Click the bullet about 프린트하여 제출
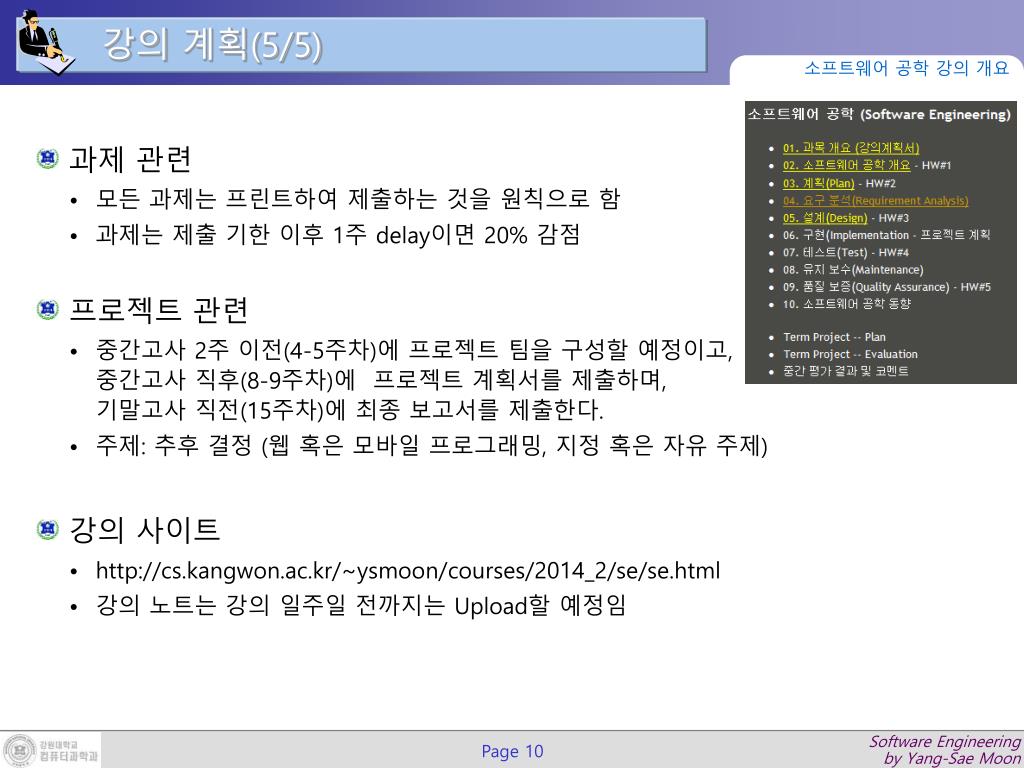Image resolution: width=1024 pixels, height=768 pixels. tap(357, 199)
